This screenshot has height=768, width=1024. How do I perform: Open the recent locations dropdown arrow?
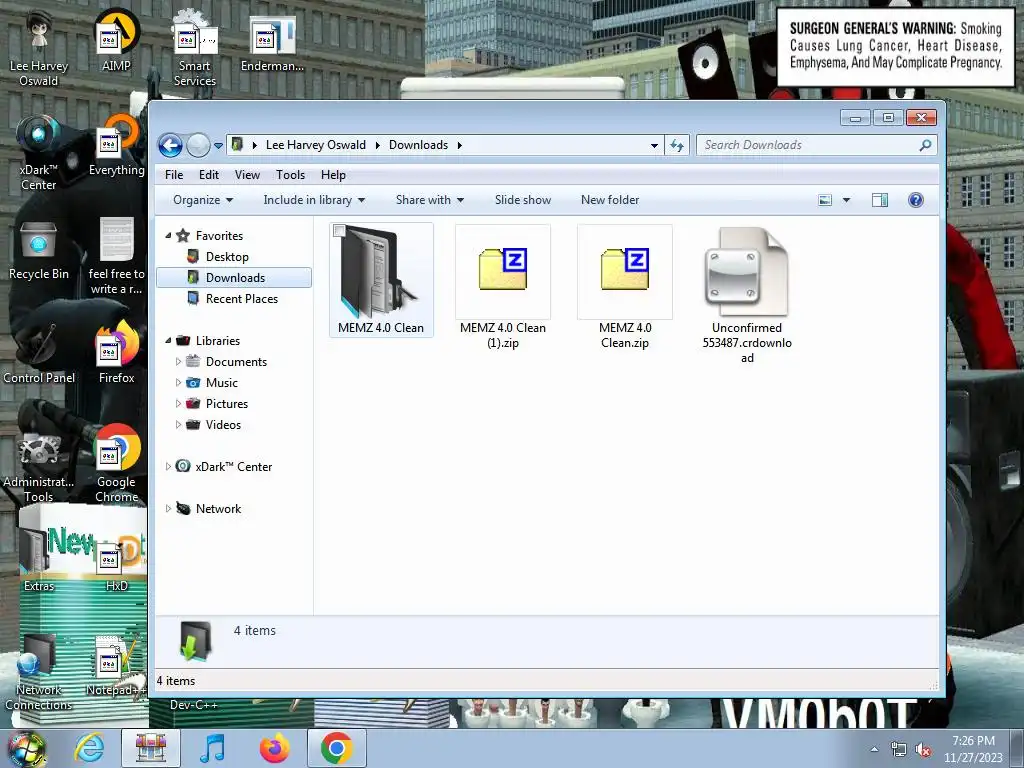[x=218, y=146]
